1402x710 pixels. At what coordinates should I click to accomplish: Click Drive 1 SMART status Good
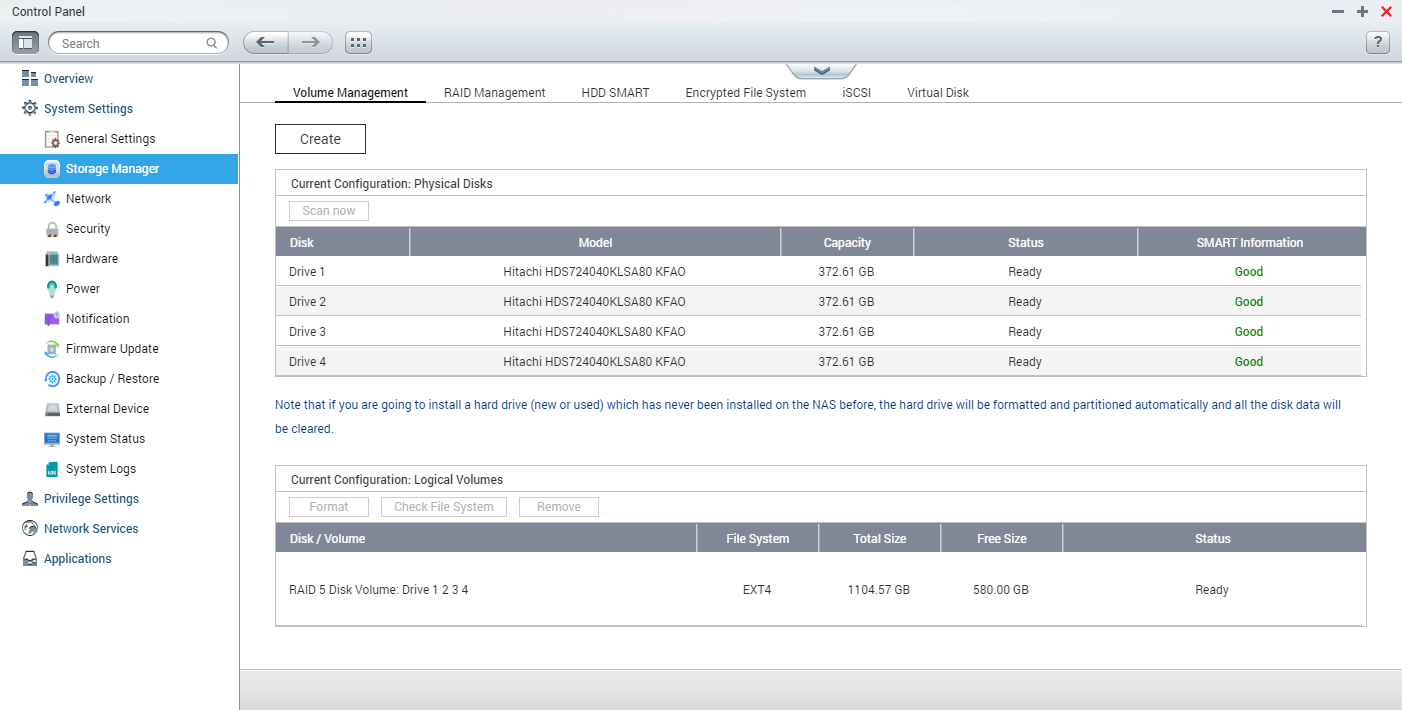point(1249,272)
